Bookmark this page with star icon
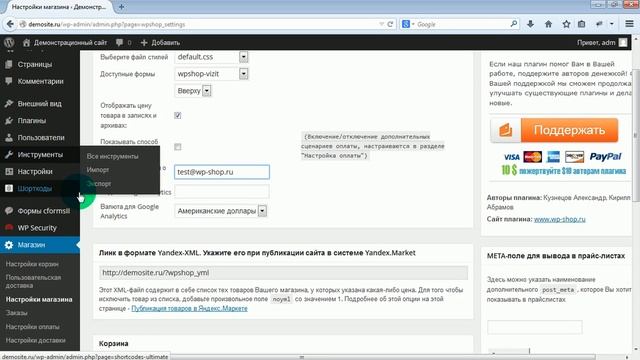 (566, 24)
